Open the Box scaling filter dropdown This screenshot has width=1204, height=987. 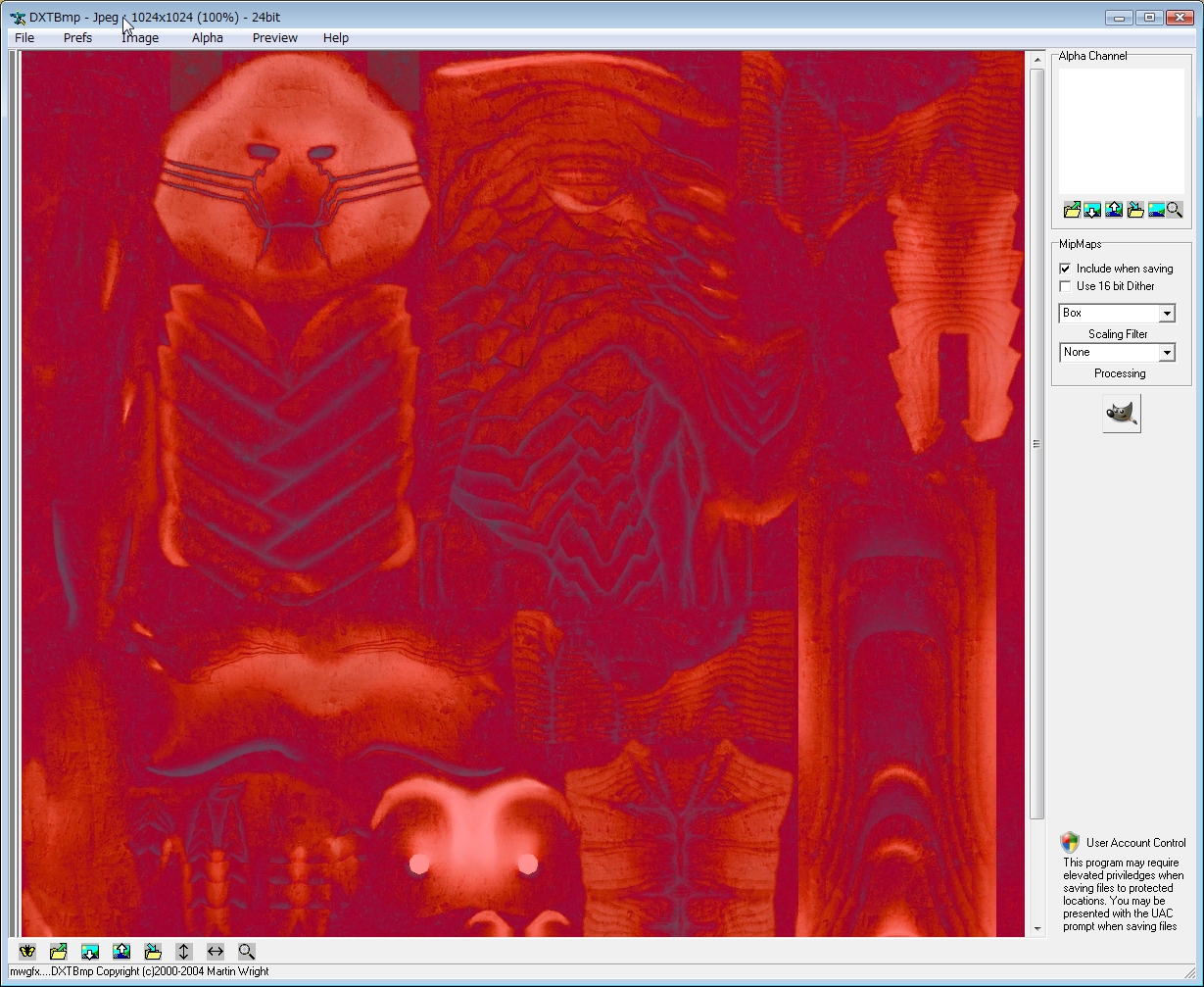coord(1167,314)
